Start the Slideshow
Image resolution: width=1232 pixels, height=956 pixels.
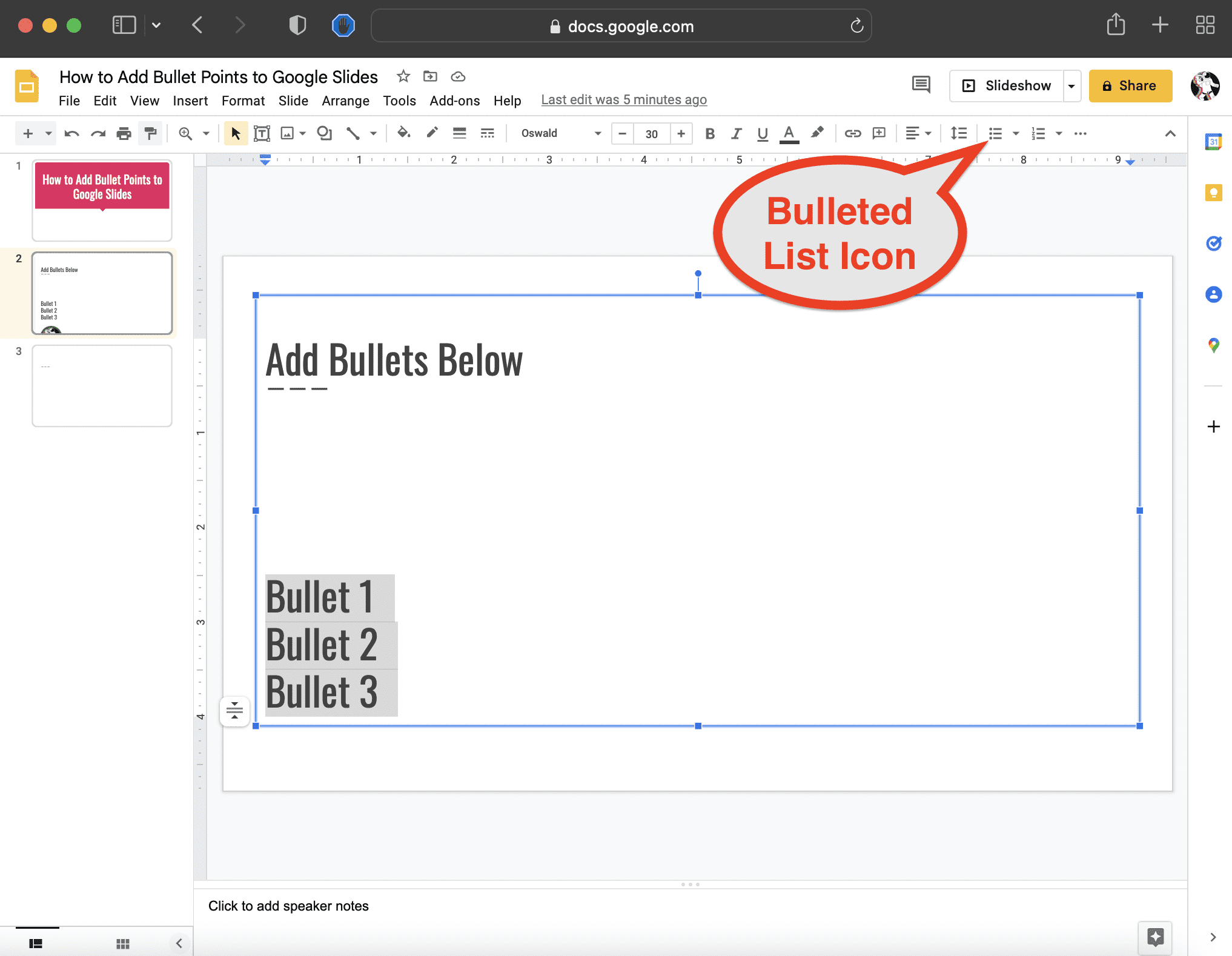[1007, 85]
